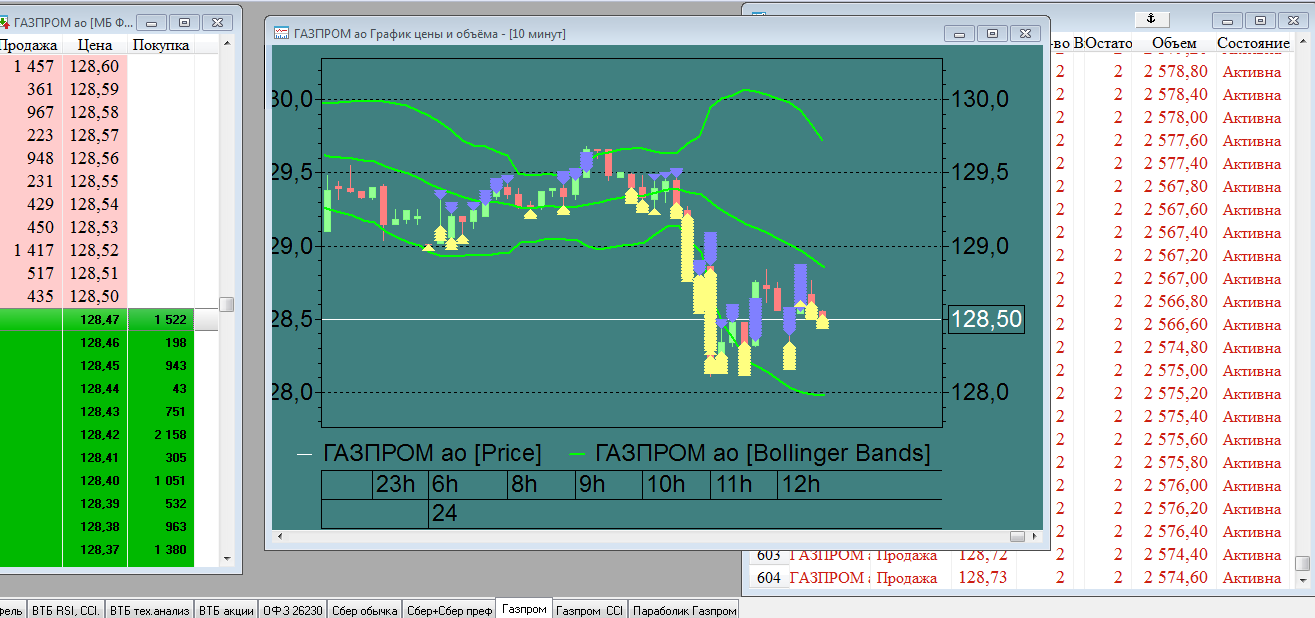The width and height of the screenshot is (1315, 618).
Task: Open the ВТБ тех.анализ tab
Action: [x=148, y=610]
